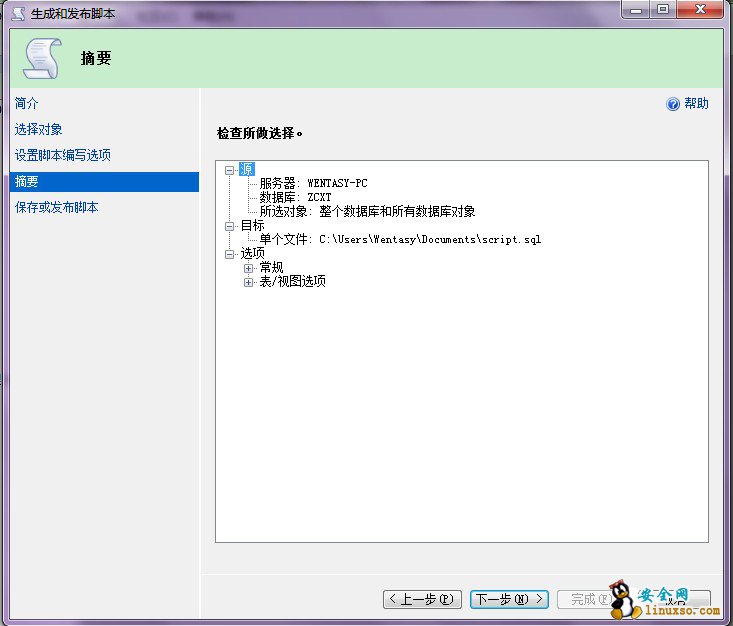Collapse the 选项 tree node
This screenshot has width=733, height=626.
click(x=230, y=254)
